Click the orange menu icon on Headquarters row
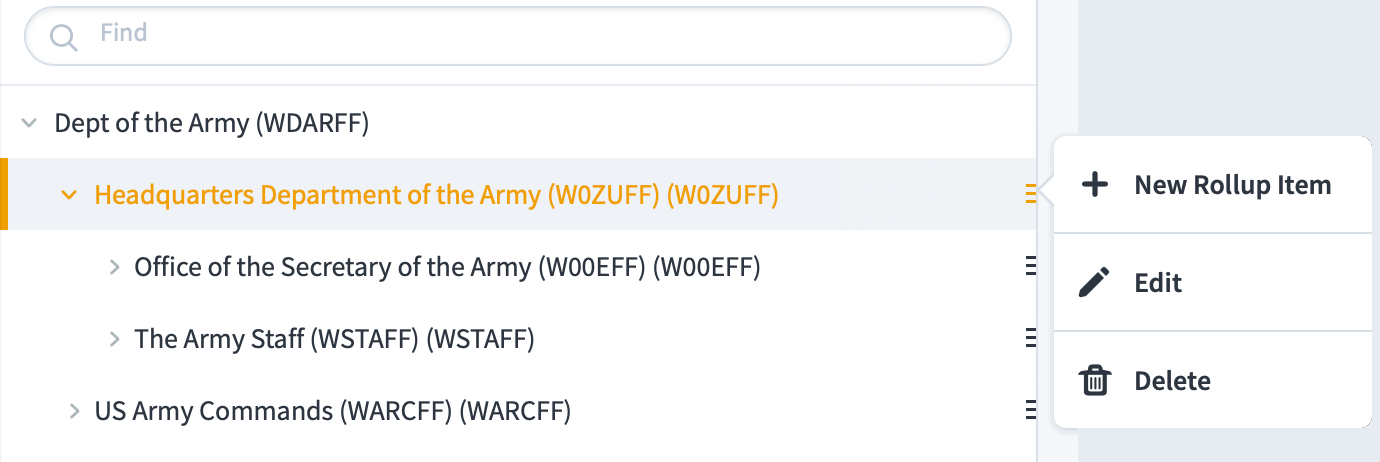 tap(1030, 195)
